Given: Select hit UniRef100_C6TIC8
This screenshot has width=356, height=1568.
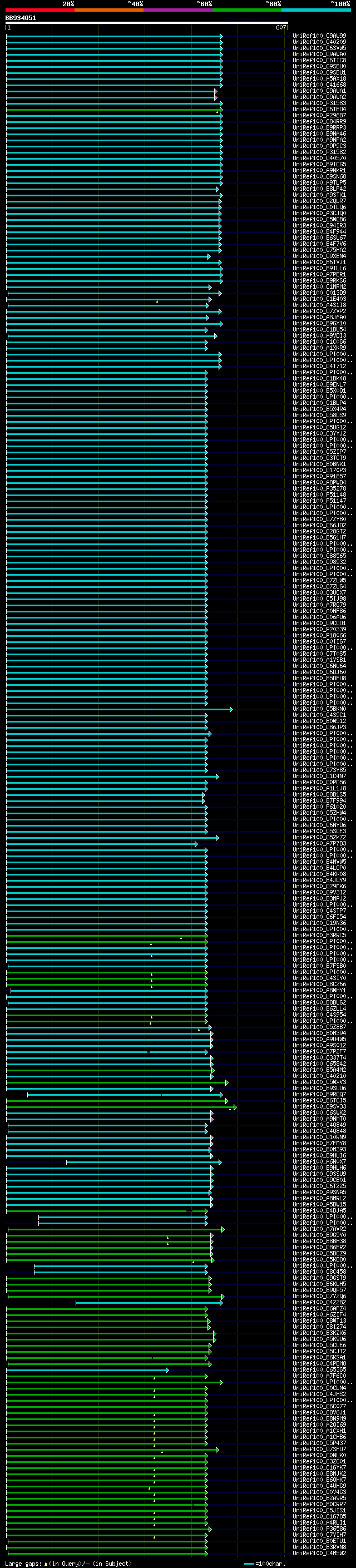Looking at the screenshot, I should pos(319,60).
